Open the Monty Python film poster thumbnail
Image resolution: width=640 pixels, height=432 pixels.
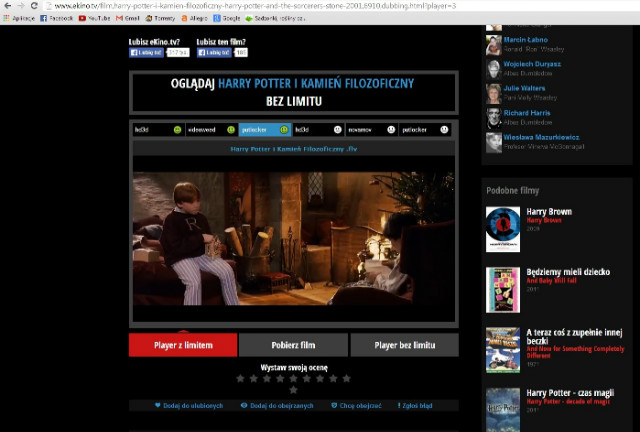[503, 350]
